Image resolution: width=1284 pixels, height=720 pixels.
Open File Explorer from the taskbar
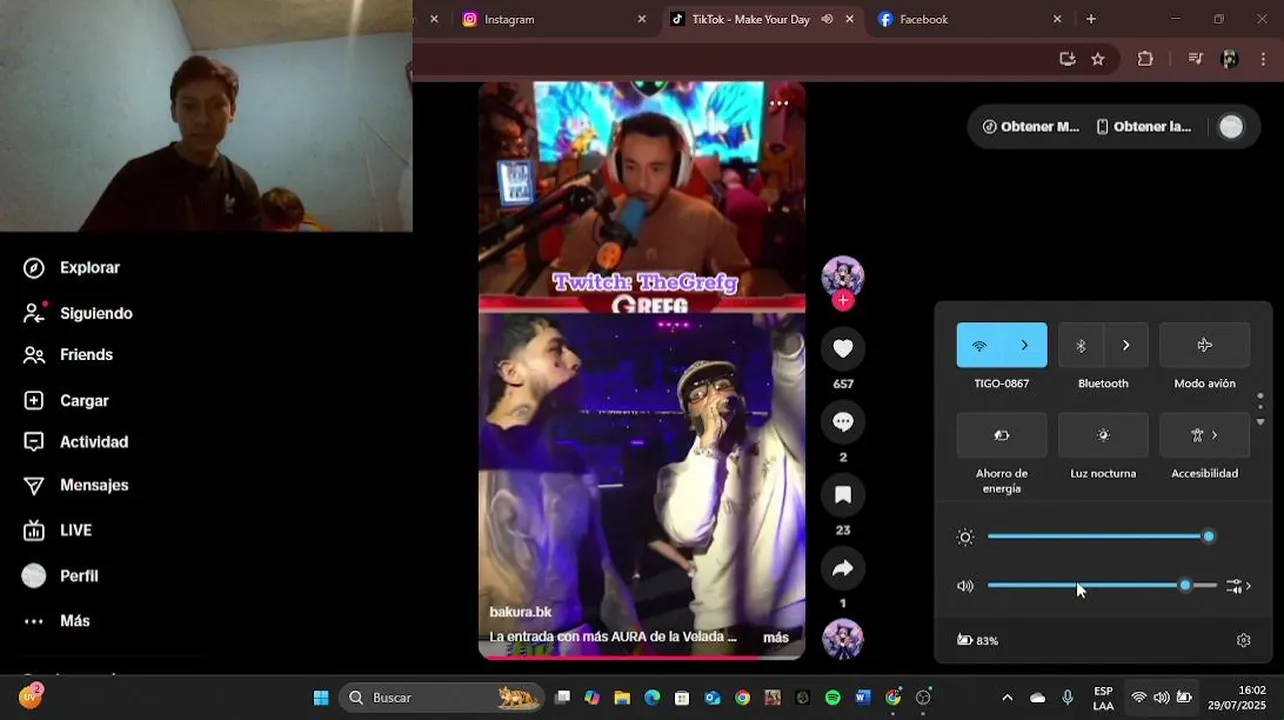(622, 698)
